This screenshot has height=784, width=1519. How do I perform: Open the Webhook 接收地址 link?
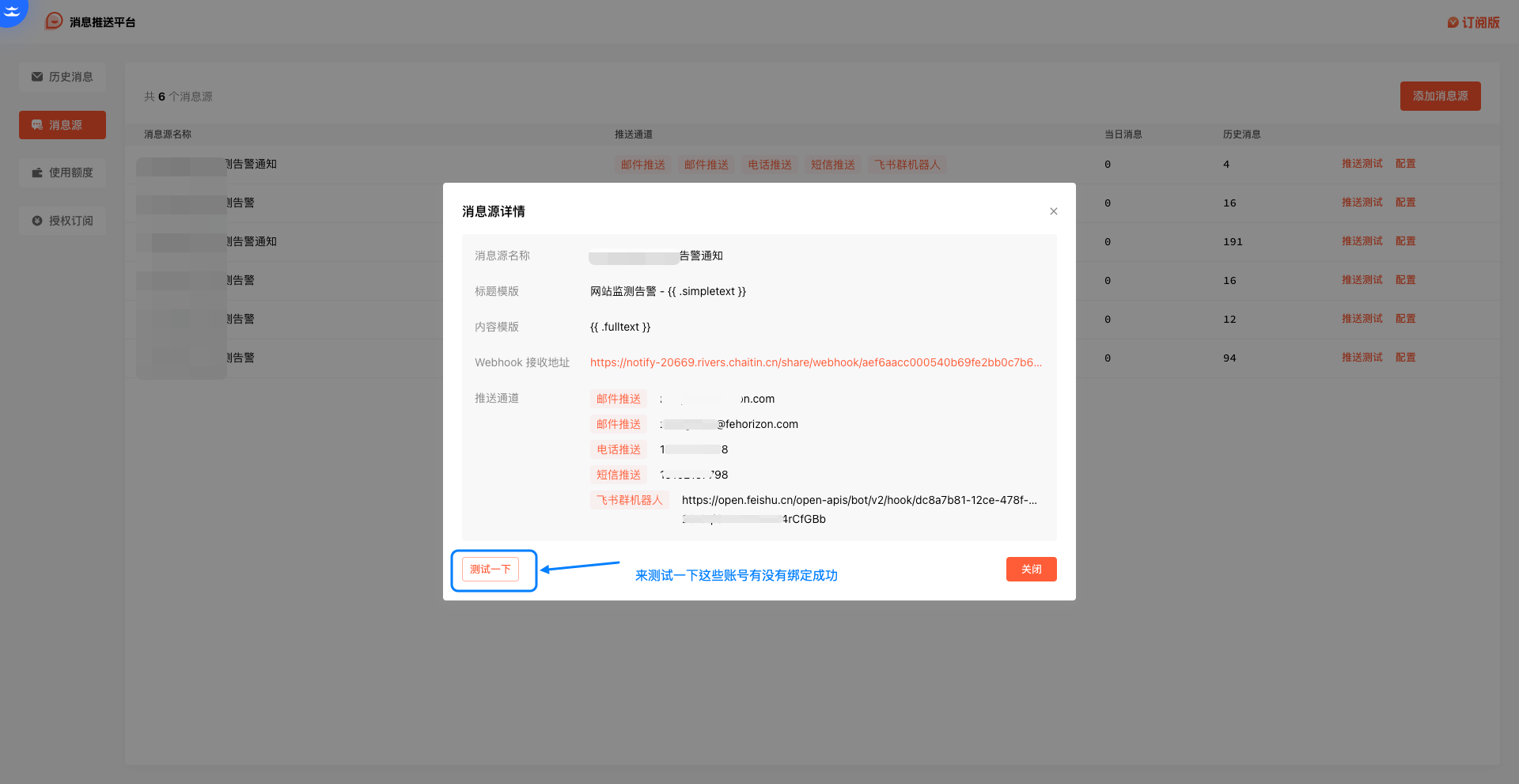click(816, 362)
